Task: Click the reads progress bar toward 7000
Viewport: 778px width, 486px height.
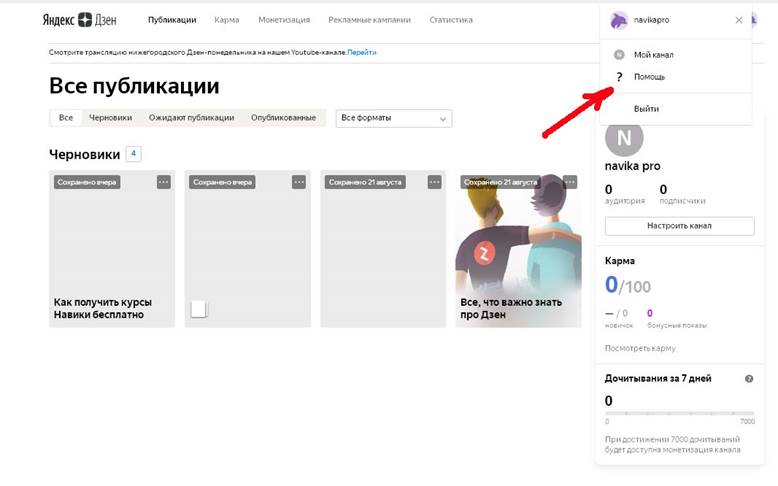Action: [x=680, y=413]
